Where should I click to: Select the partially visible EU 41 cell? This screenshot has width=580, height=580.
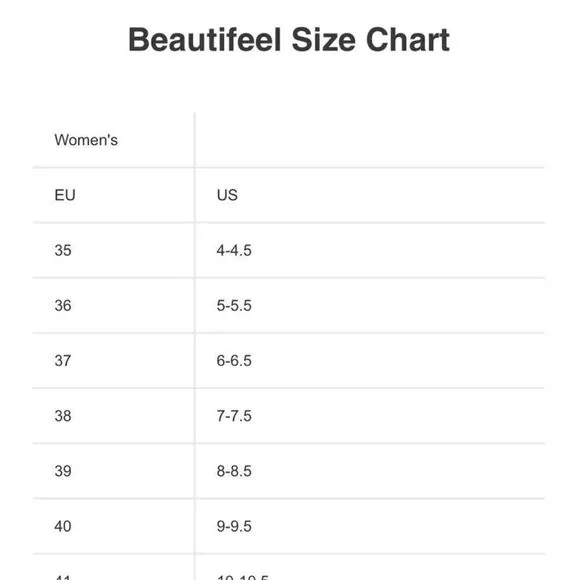pyautogui.click(x=114, y=567)
